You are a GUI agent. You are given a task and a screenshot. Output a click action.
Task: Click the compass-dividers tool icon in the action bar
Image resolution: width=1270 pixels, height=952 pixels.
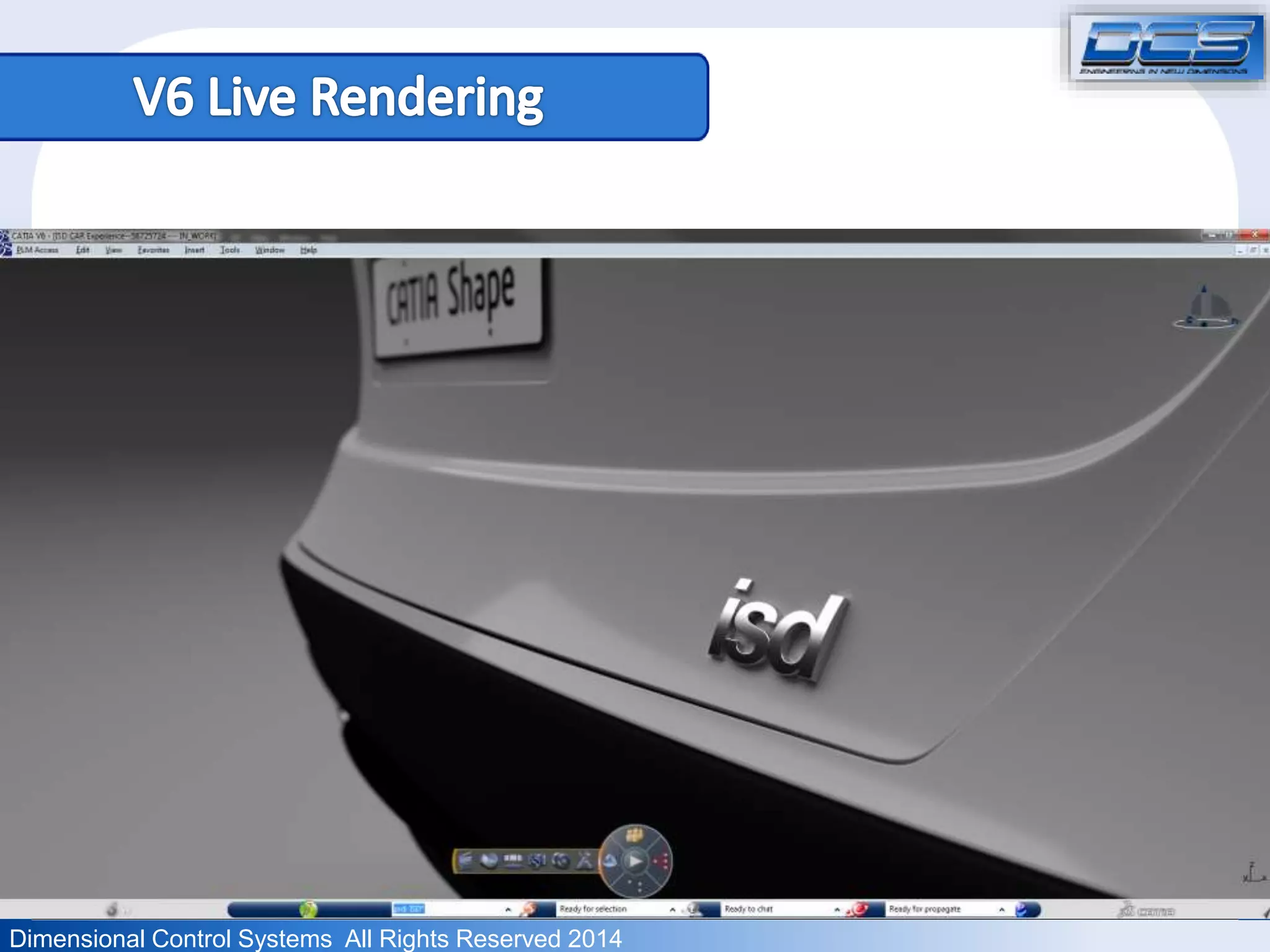pyautogui.click(x=585, y=861)
